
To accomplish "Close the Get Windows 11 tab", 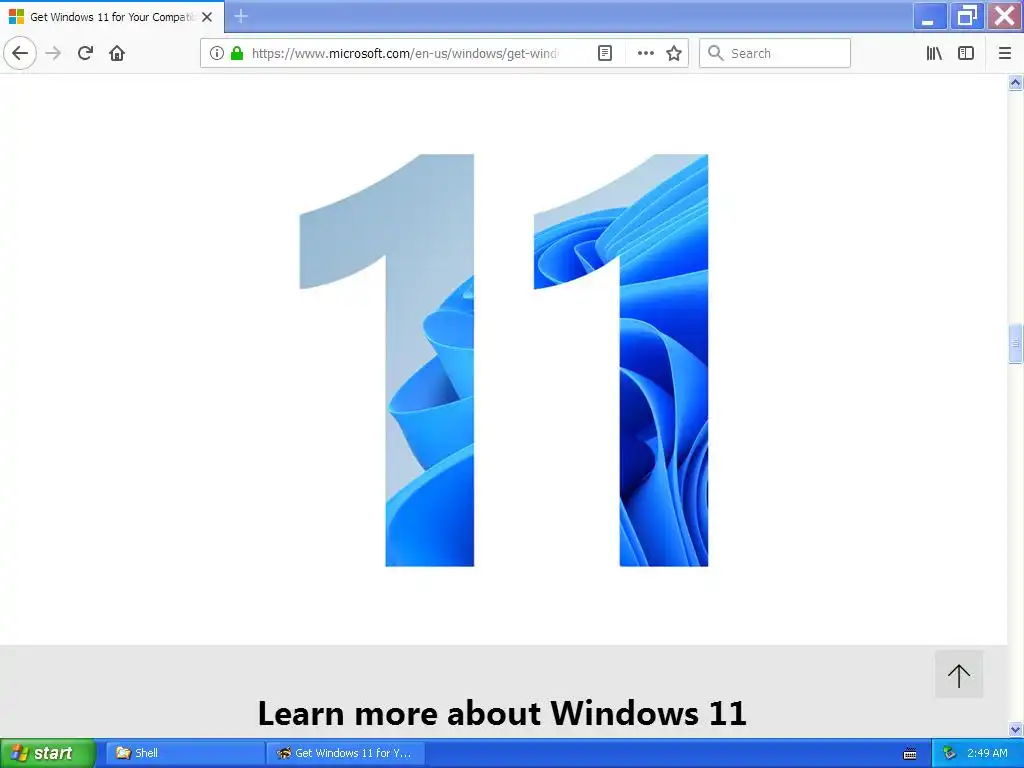I will tap(207, 17).
